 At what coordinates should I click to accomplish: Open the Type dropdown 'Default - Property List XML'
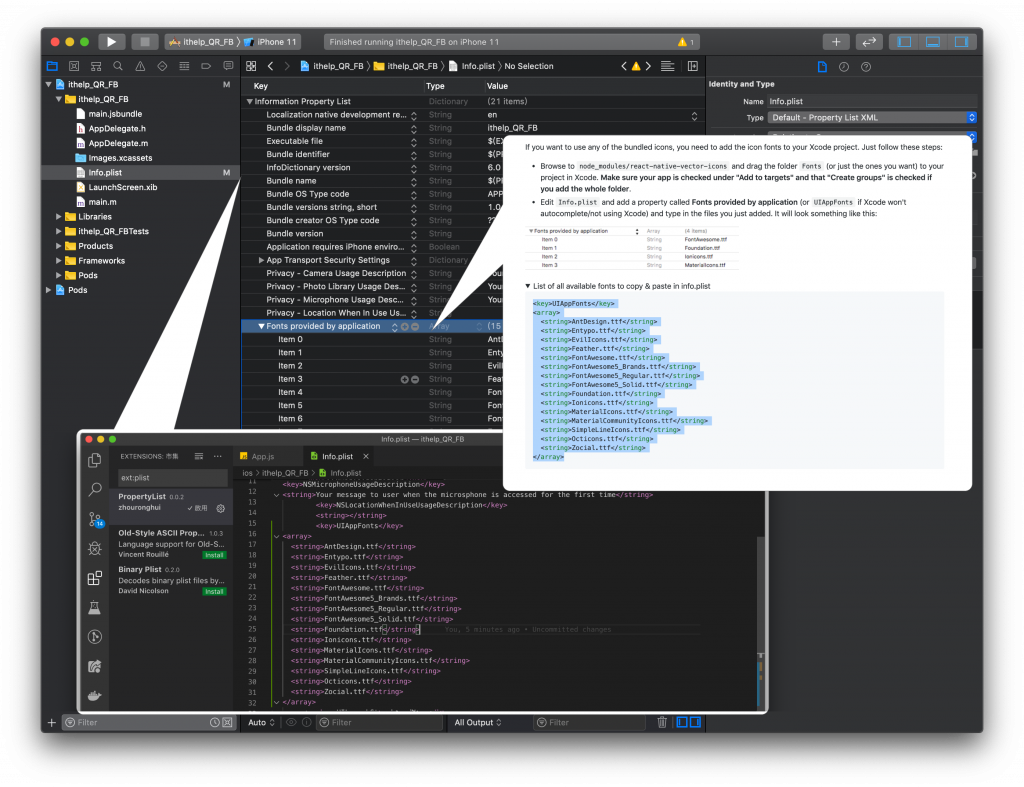point(872,118)
